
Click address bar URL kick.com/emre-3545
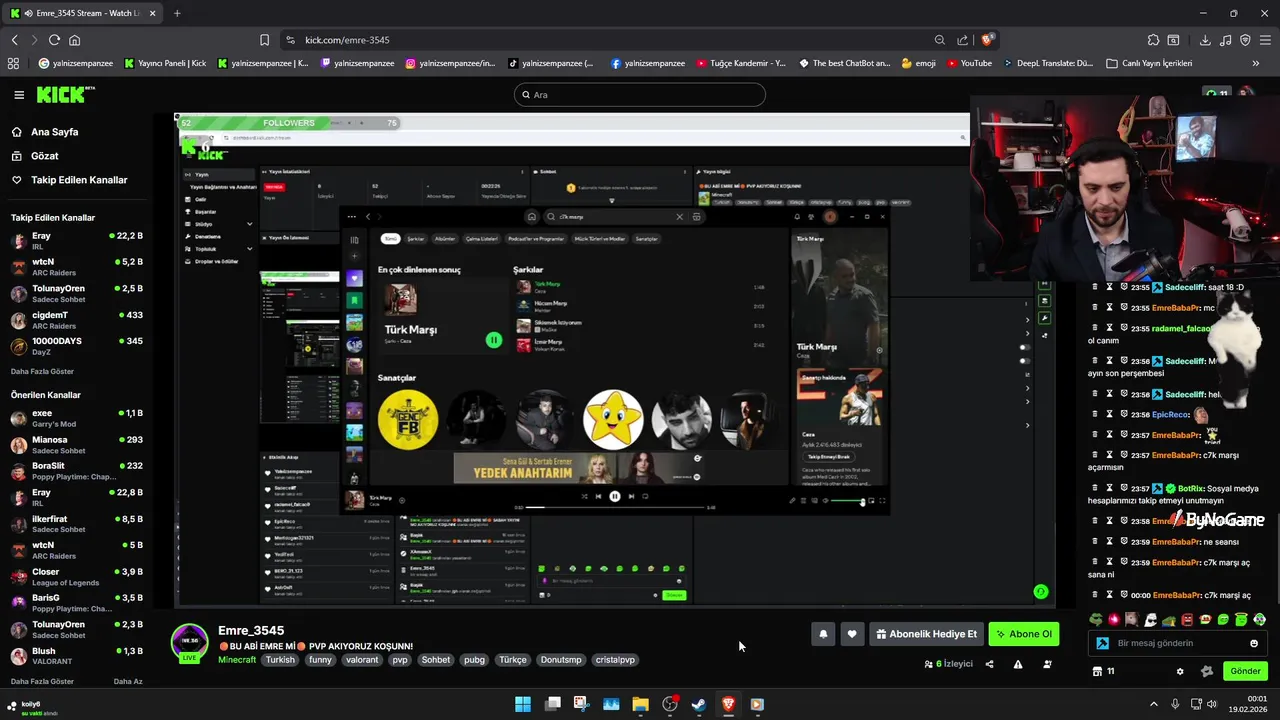347,40
